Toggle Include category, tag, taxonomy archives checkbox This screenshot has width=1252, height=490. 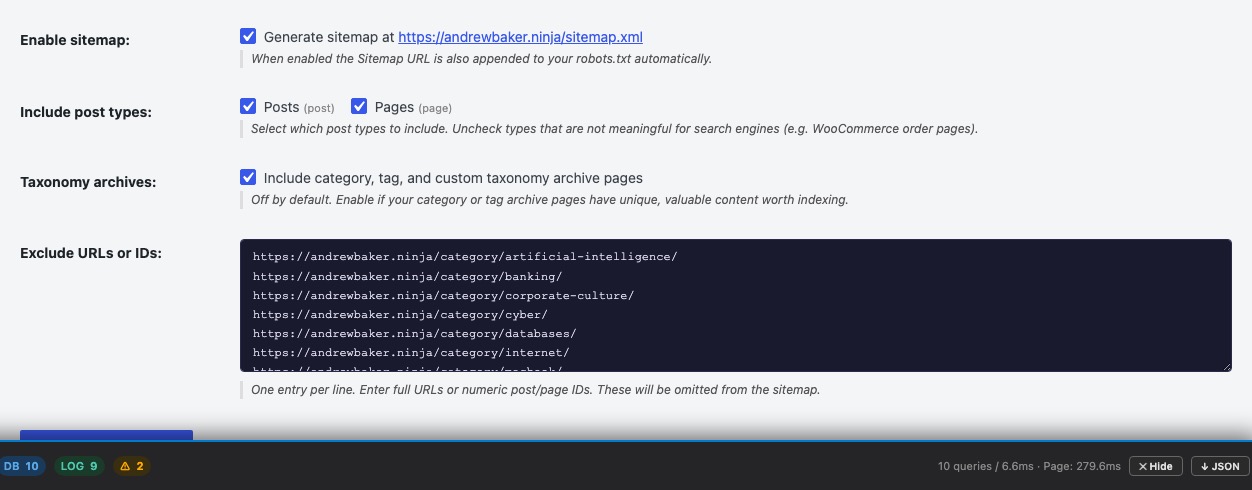(x=248, y=177)
